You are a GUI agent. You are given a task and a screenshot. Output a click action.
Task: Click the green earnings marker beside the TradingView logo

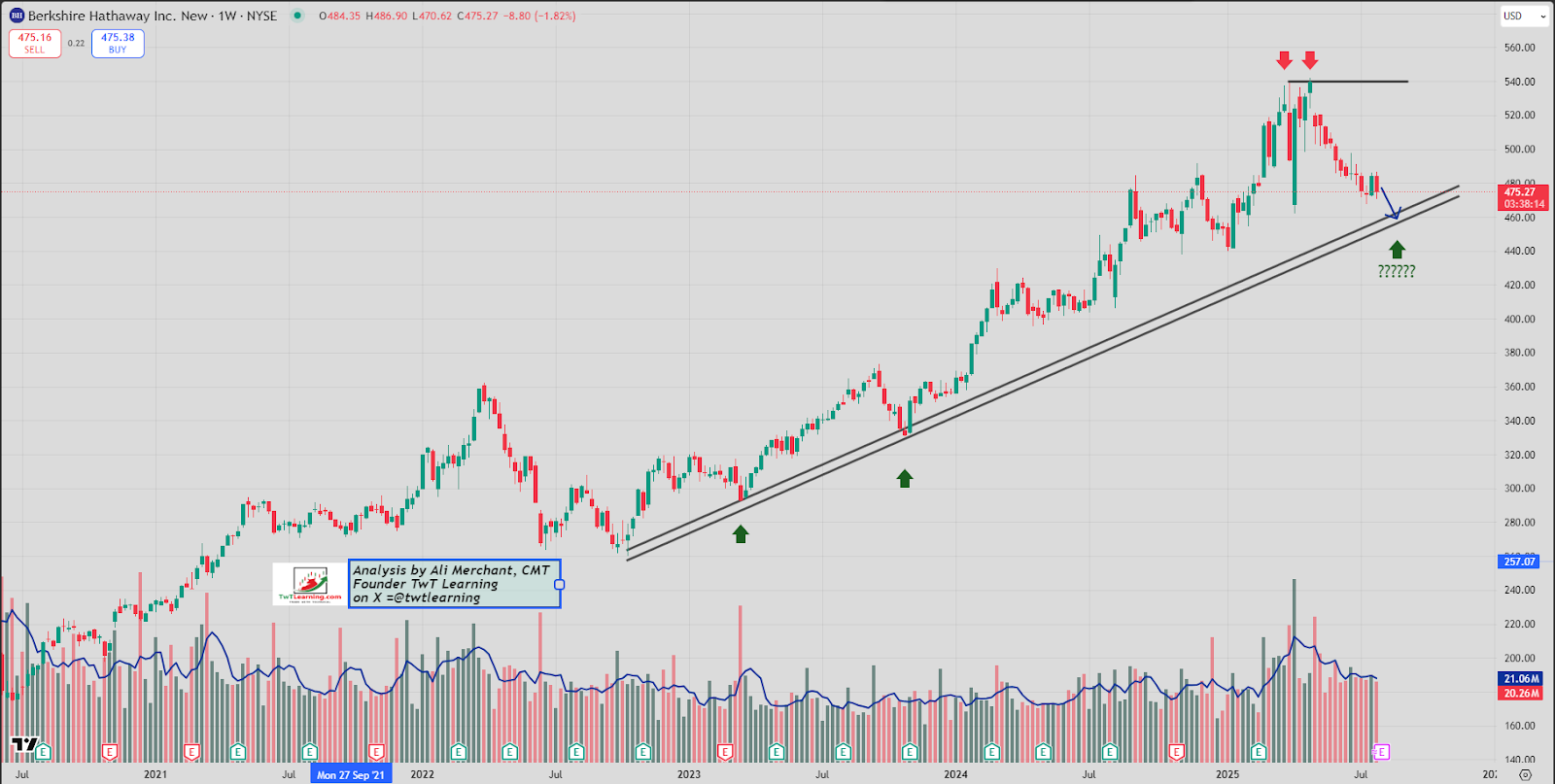(x=44, y=752)
